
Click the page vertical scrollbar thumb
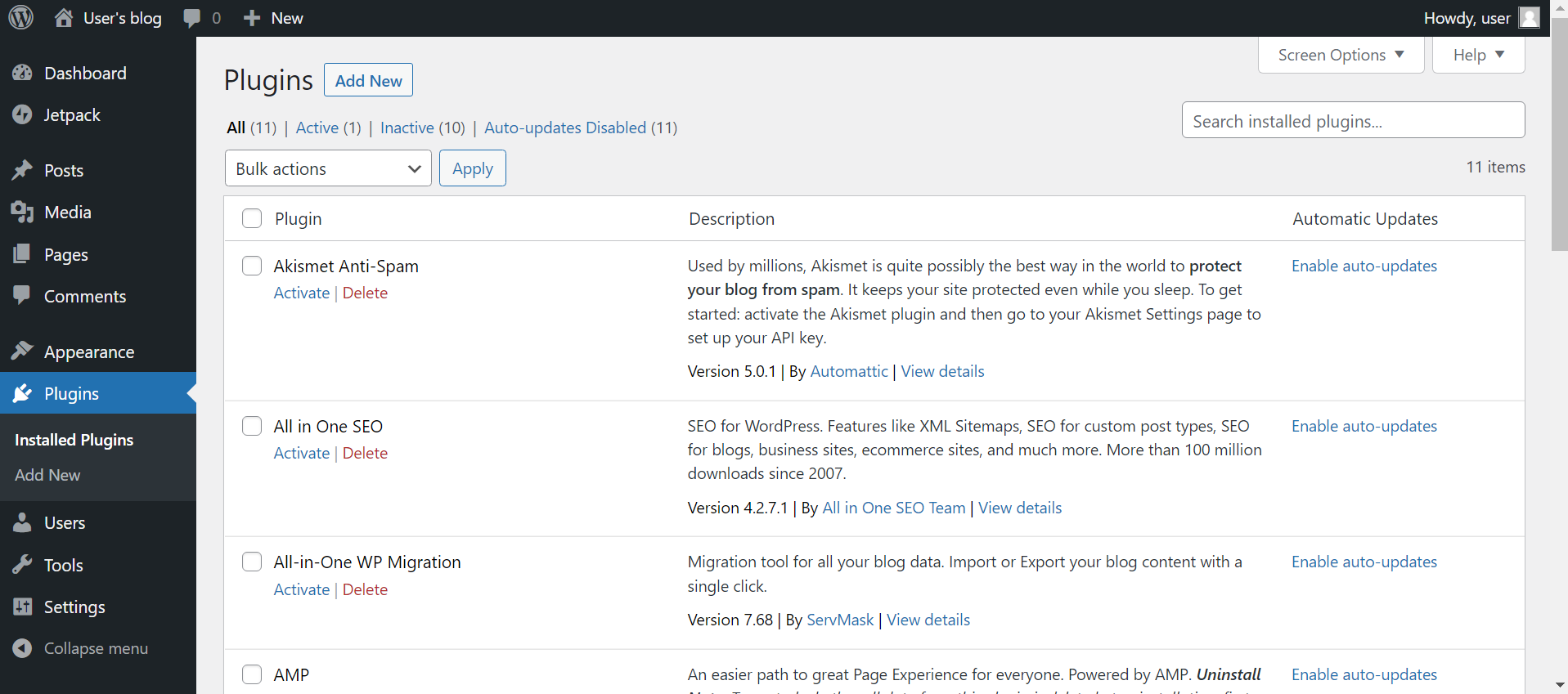click(1559, 135)
